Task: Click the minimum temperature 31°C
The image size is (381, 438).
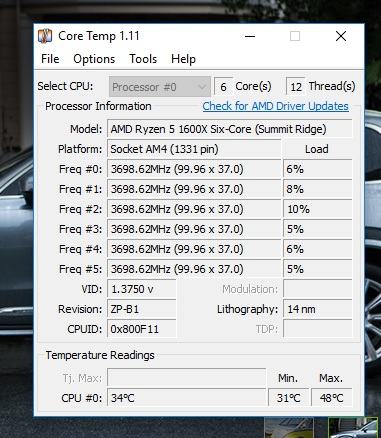Action: tap(289, 397)
